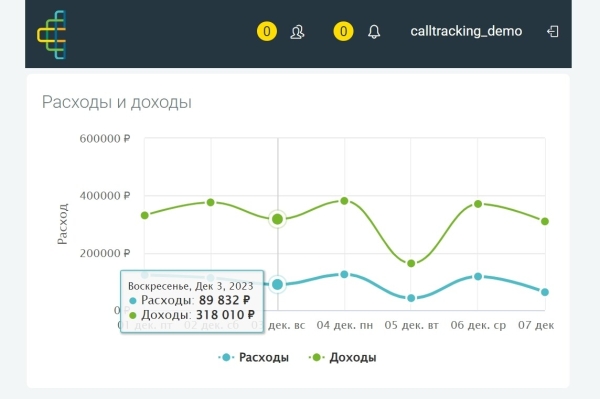Open the users icon in header
Screen dimensions: 600x399
coord(297,32)
